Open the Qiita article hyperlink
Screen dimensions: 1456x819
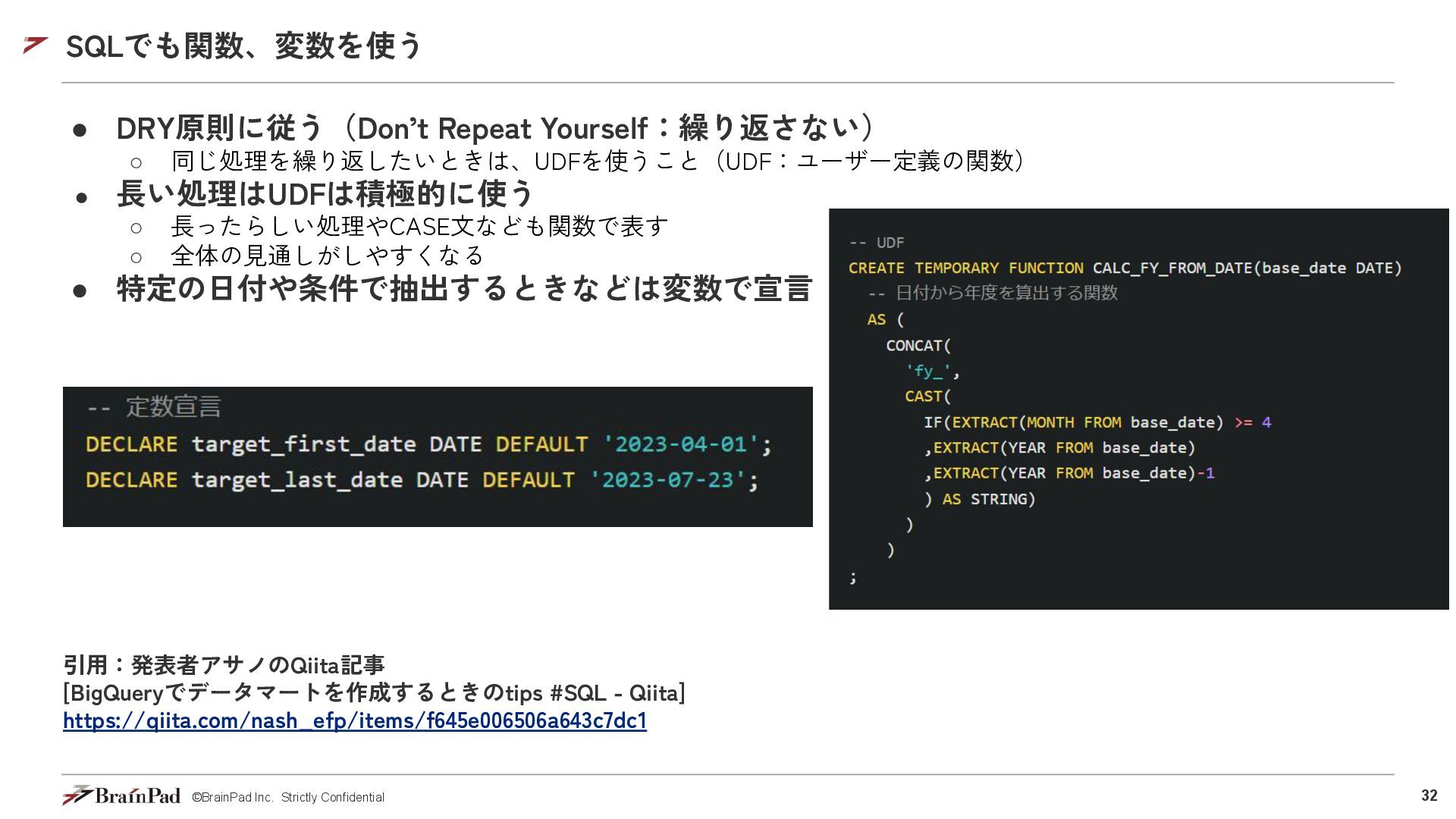354,720
